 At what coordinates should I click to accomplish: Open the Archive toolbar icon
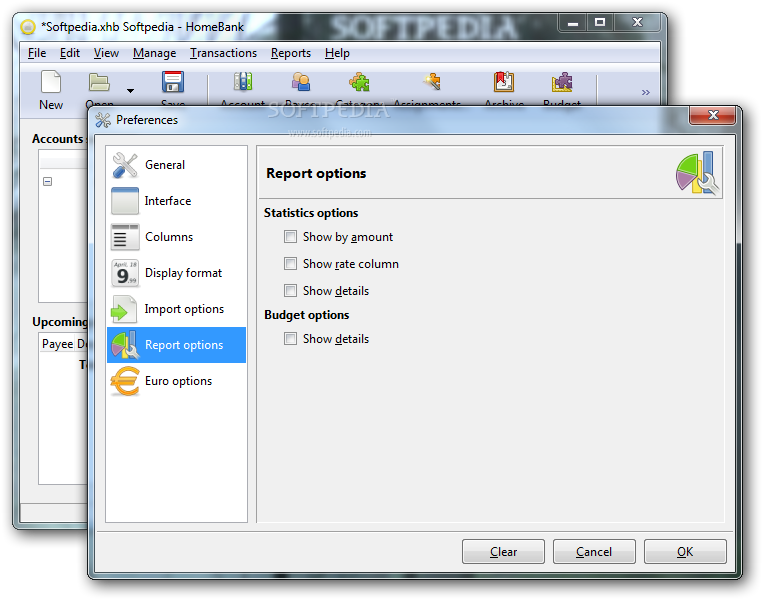click(504, 82)
